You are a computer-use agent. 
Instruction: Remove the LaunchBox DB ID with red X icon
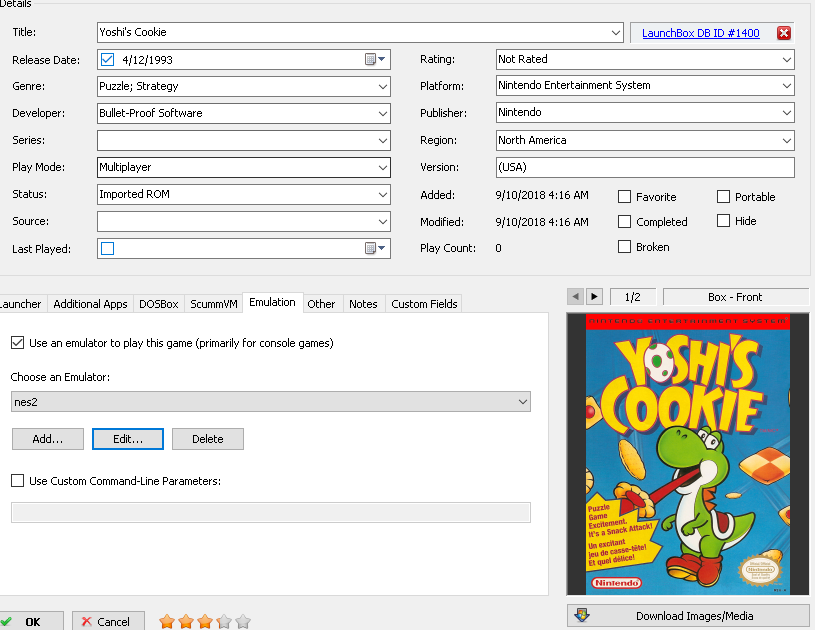tap(784, 33)
